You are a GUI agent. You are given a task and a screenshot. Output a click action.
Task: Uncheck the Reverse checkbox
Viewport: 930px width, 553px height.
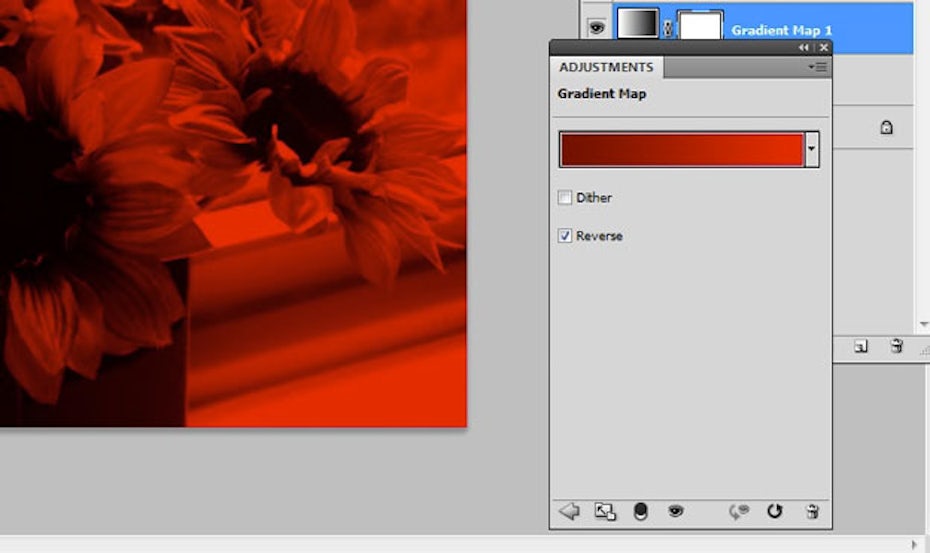(565, 236)
